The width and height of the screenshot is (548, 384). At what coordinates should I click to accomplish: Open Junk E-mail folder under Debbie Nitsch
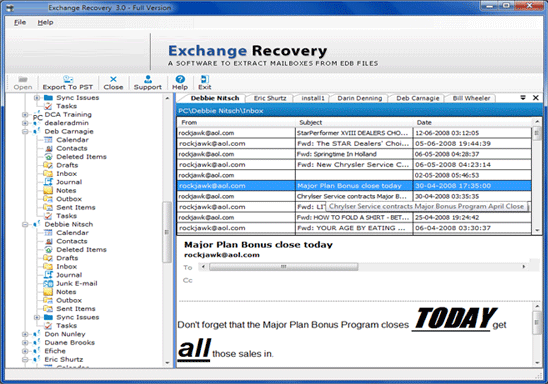(x=77, y=283)
